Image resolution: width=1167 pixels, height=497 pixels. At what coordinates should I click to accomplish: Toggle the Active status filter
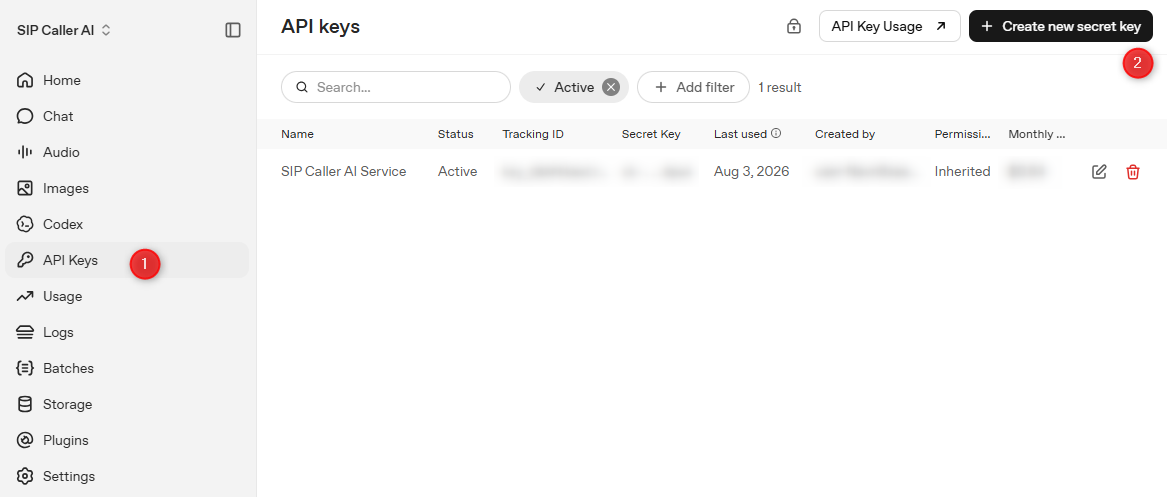click(565, 87)
